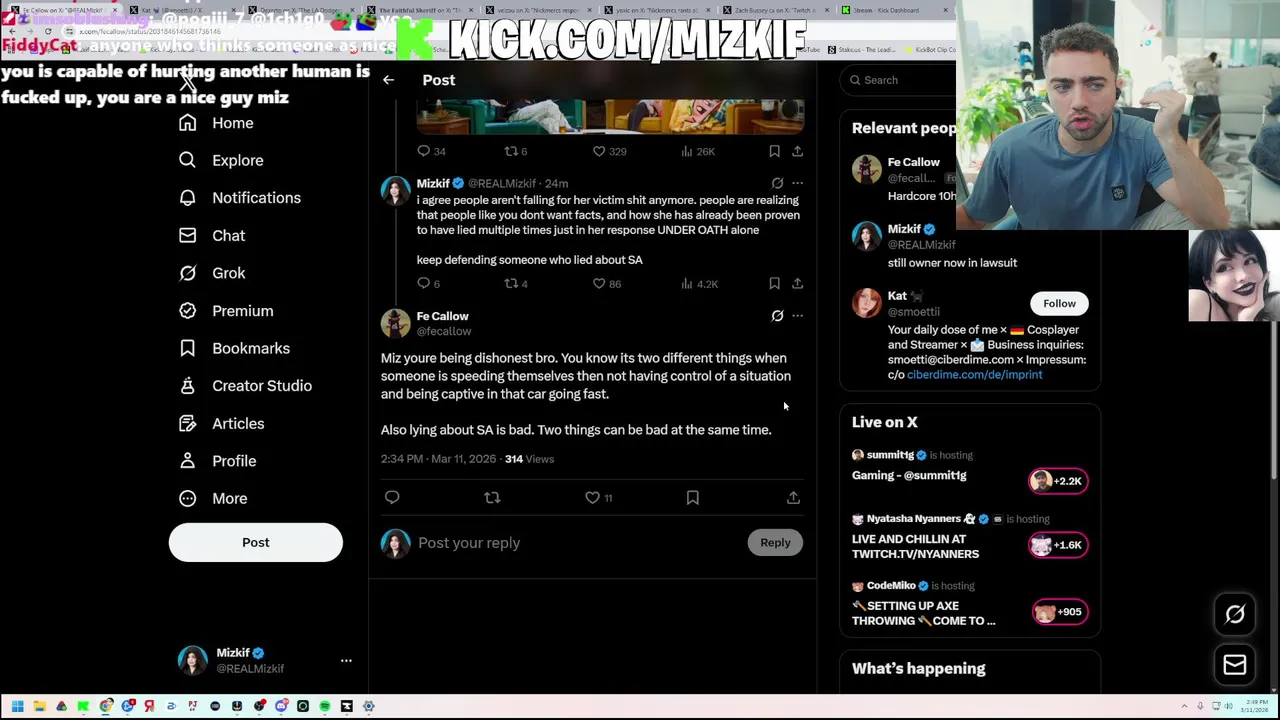Open floating Grok button bottom right
This screenshot has height=720, width=1280.
point(1235,615)
